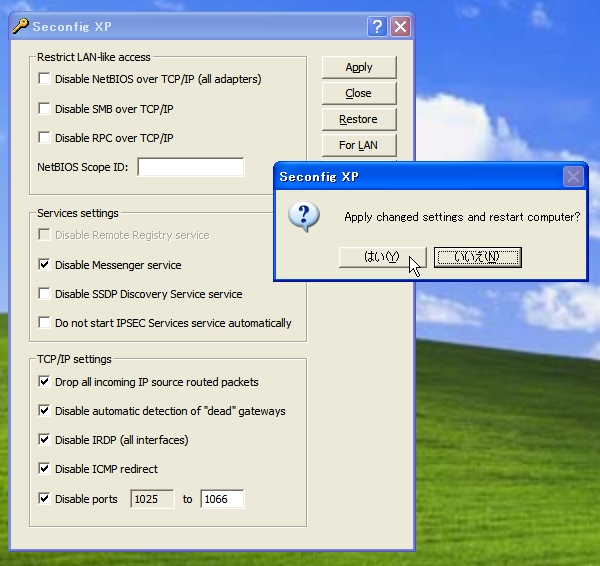Click the Close button
This screenshot has height=566, width=600.
[x=359, y=93]
